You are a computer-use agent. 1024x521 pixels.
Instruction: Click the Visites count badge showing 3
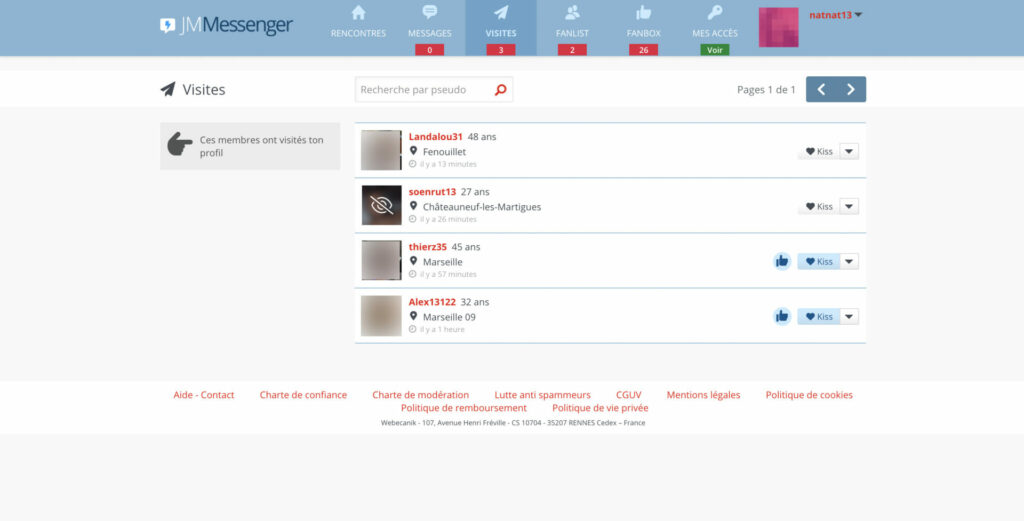click(501, 50)
